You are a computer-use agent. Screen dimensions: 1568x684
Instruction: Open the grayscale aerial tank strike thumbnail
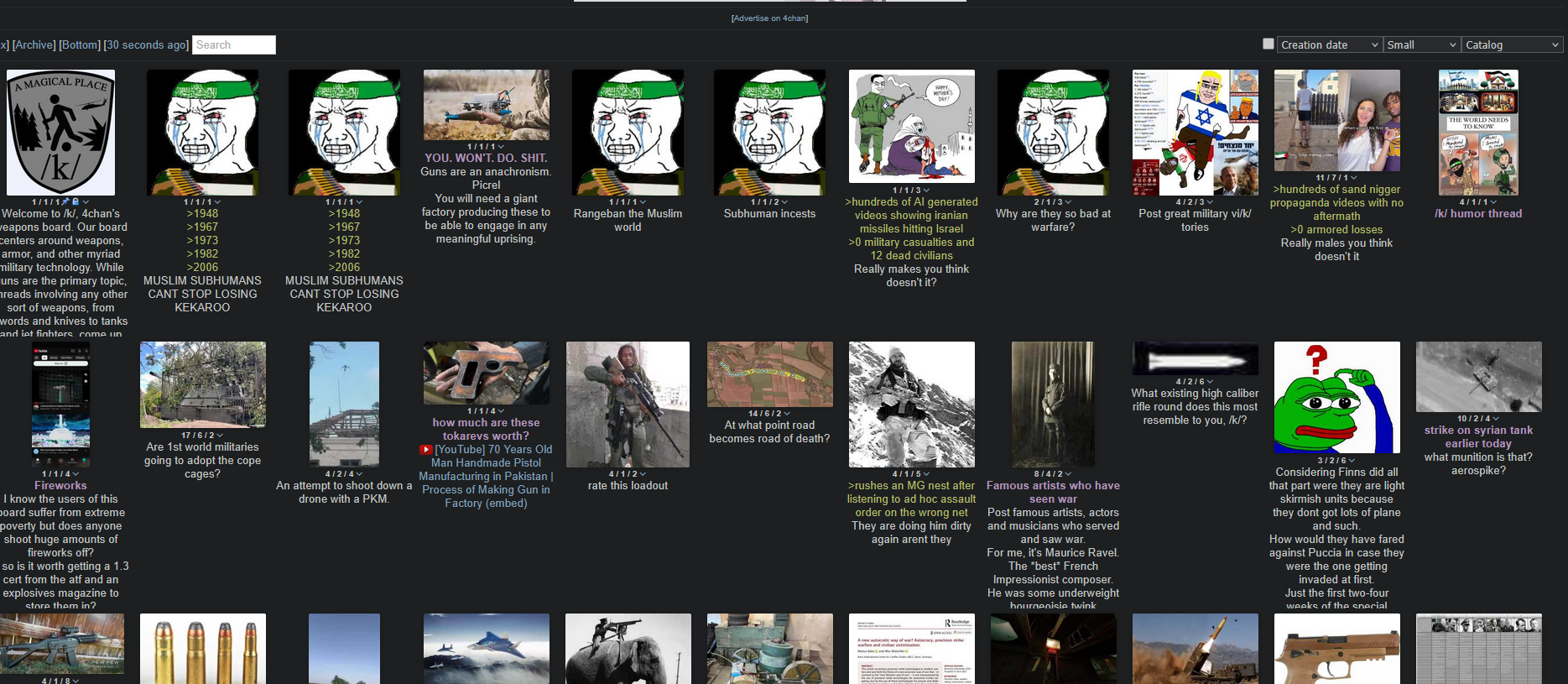(x=1479, y=377)
